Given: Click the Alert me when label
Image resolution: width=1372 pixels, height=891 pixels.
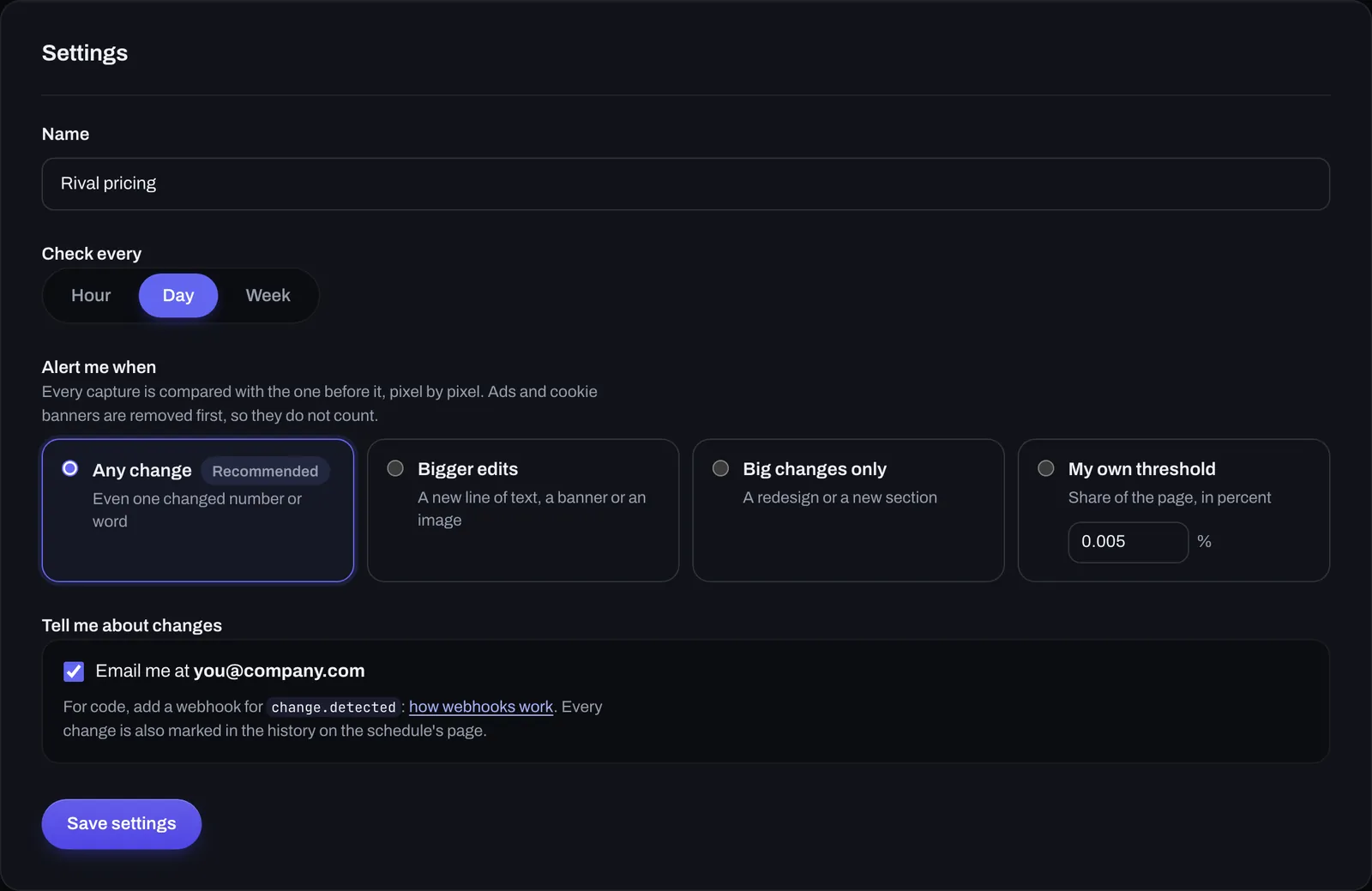Looking at the screenshot, I should [99, 367].
